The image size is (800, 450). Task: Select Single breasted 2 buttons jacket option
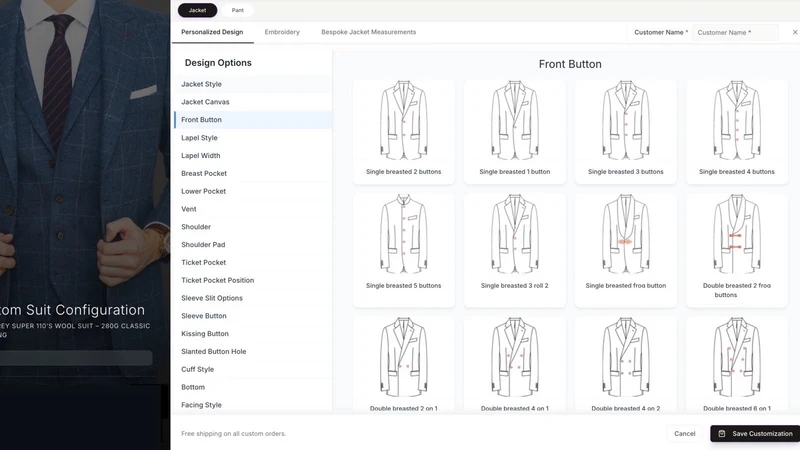tap(403, 132)
